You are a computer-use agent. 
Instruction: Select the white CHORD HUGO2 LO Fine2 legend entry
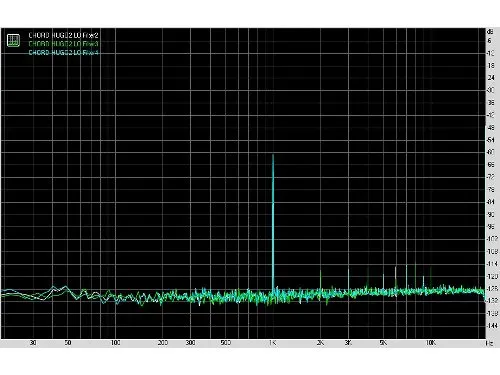[x=63, y=35]
